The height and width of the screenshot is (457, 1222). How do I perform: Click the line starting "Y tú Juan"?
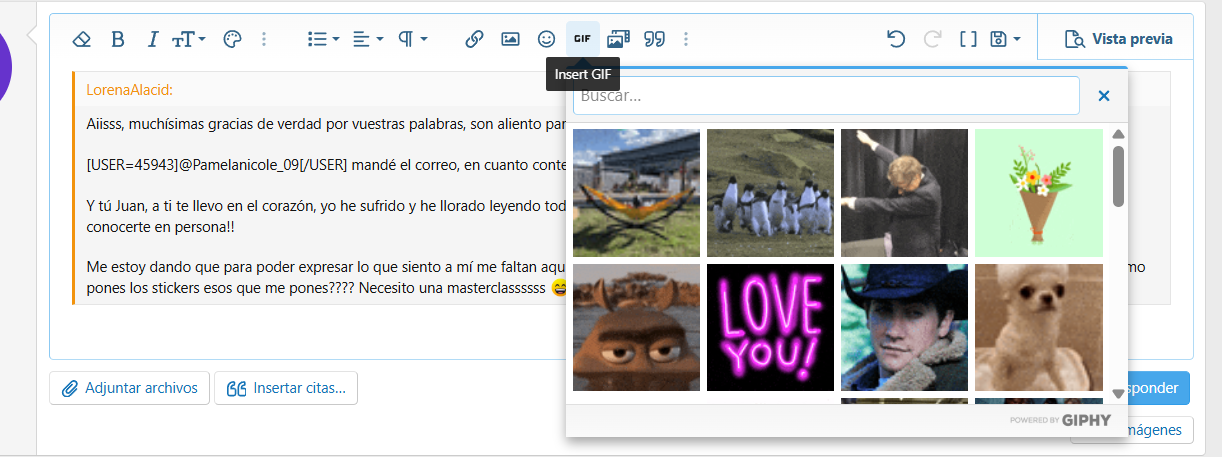tap(327, 205)
